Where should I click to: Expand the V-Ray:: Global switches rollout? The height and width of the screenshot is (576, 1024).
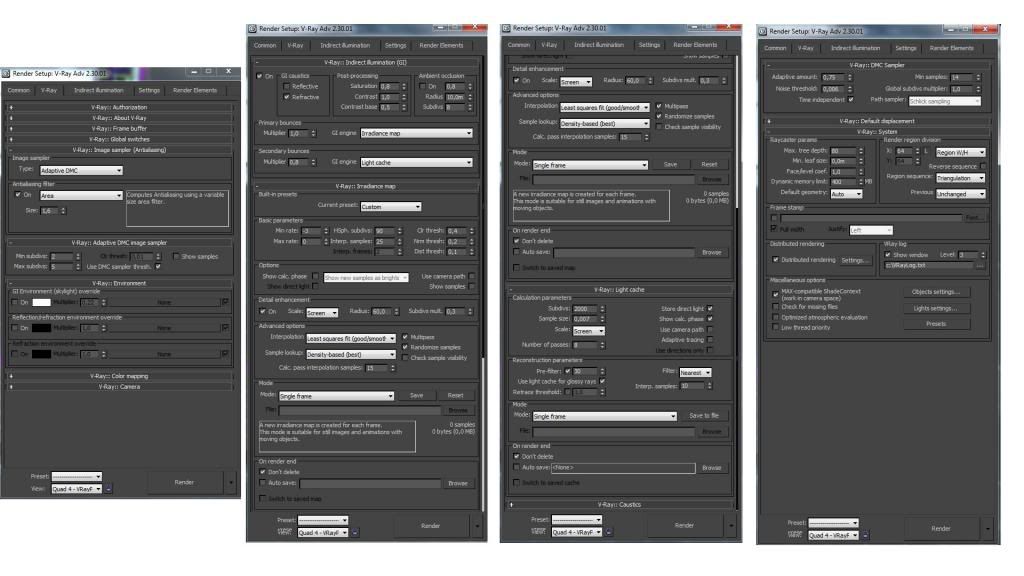point(120,139)
